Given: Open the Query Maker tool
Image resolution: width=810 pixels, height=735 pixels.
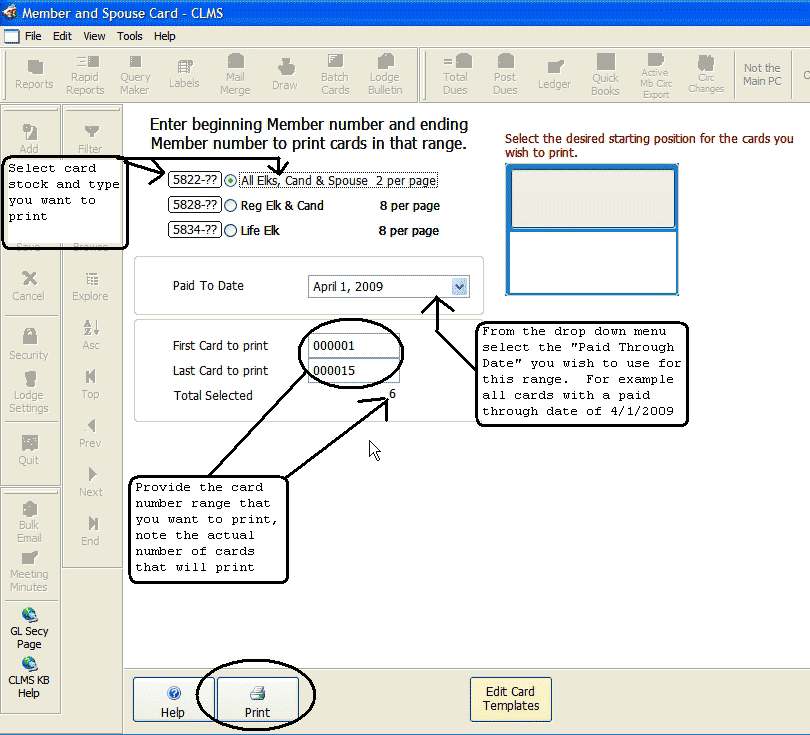Looking at the screenshot, I should 135,75.
